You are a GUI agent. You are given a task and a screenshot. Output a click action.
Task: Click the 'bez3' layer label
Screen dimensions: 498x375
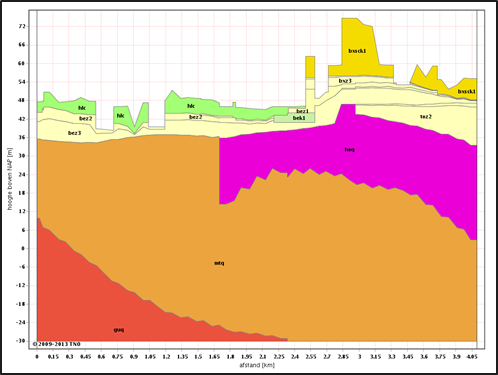[x=74, y=133]
